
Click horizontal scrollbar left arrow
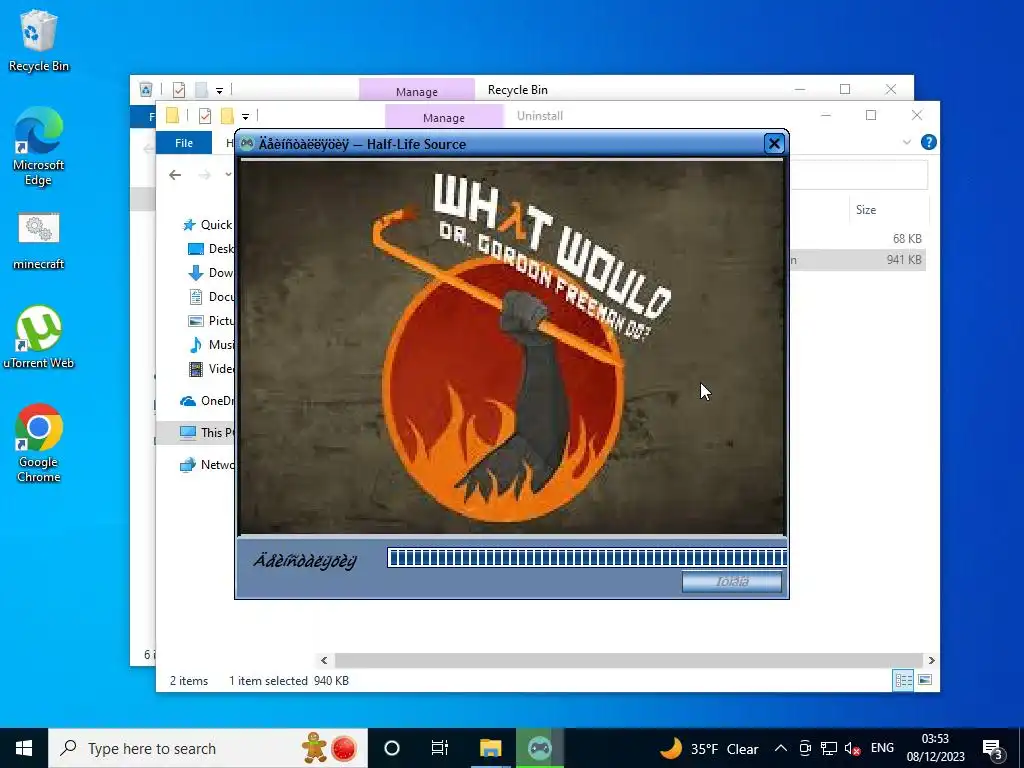pos(324,660)
